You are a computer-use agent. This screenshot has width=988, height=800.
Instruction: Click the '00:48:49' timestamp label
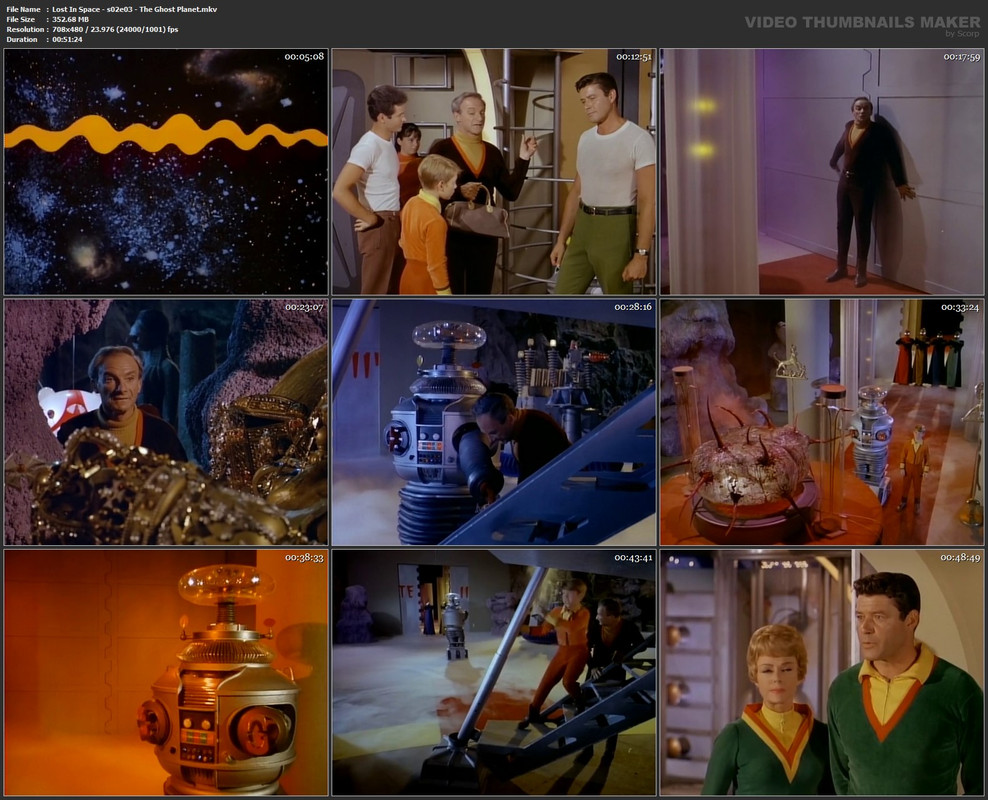(961, 557)
